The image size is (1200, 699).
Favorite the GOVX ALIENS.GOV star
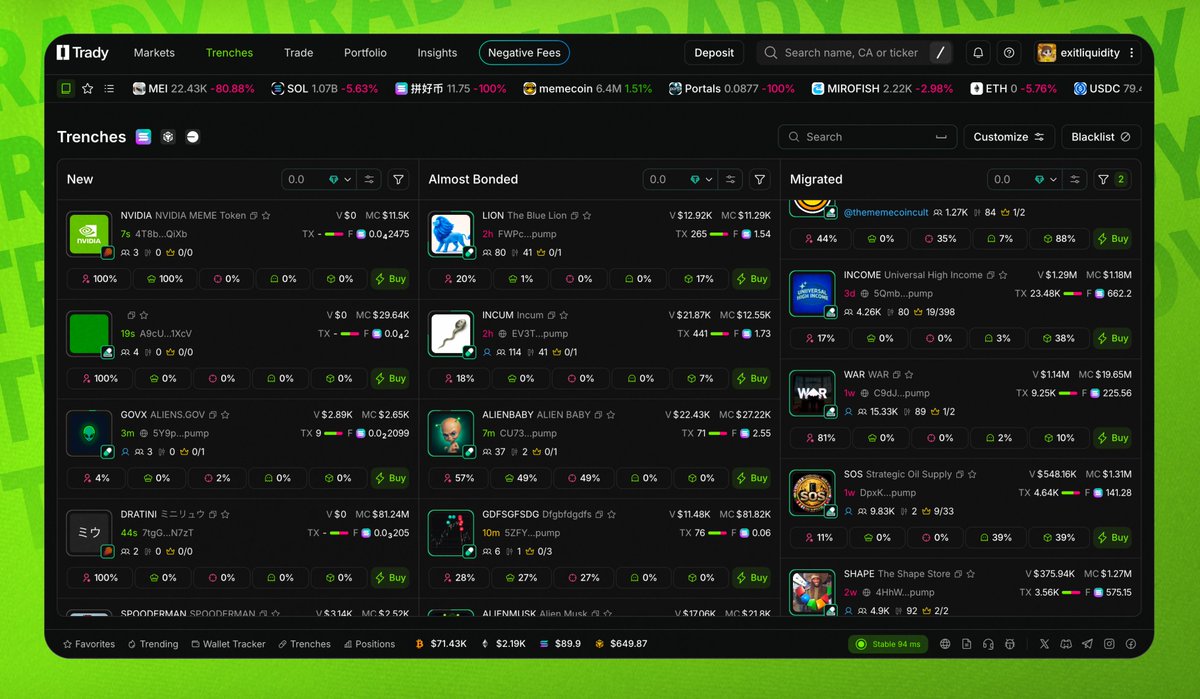(226, 414)
